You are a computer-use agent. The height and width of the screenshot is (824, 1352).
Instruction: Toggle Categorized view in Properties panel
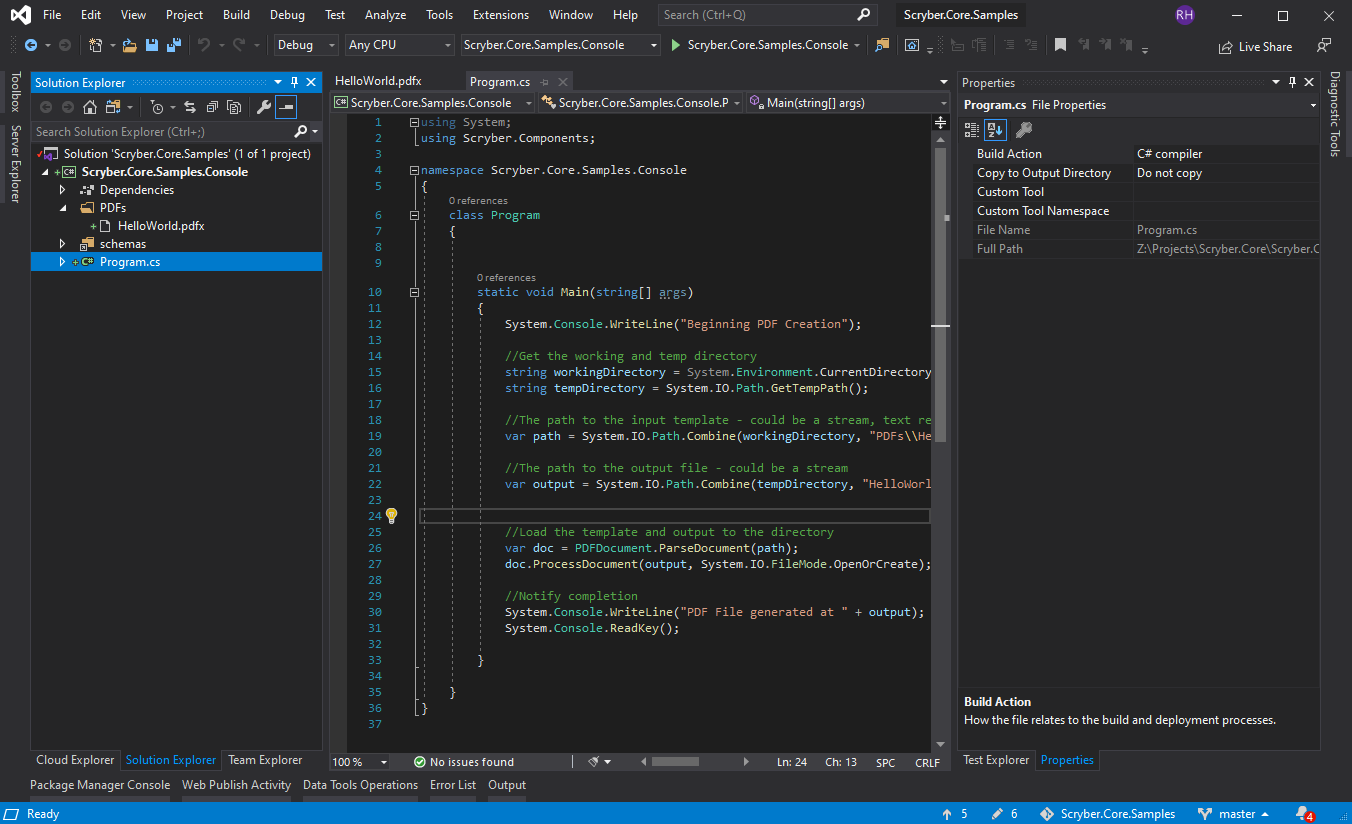click(971, 129)
